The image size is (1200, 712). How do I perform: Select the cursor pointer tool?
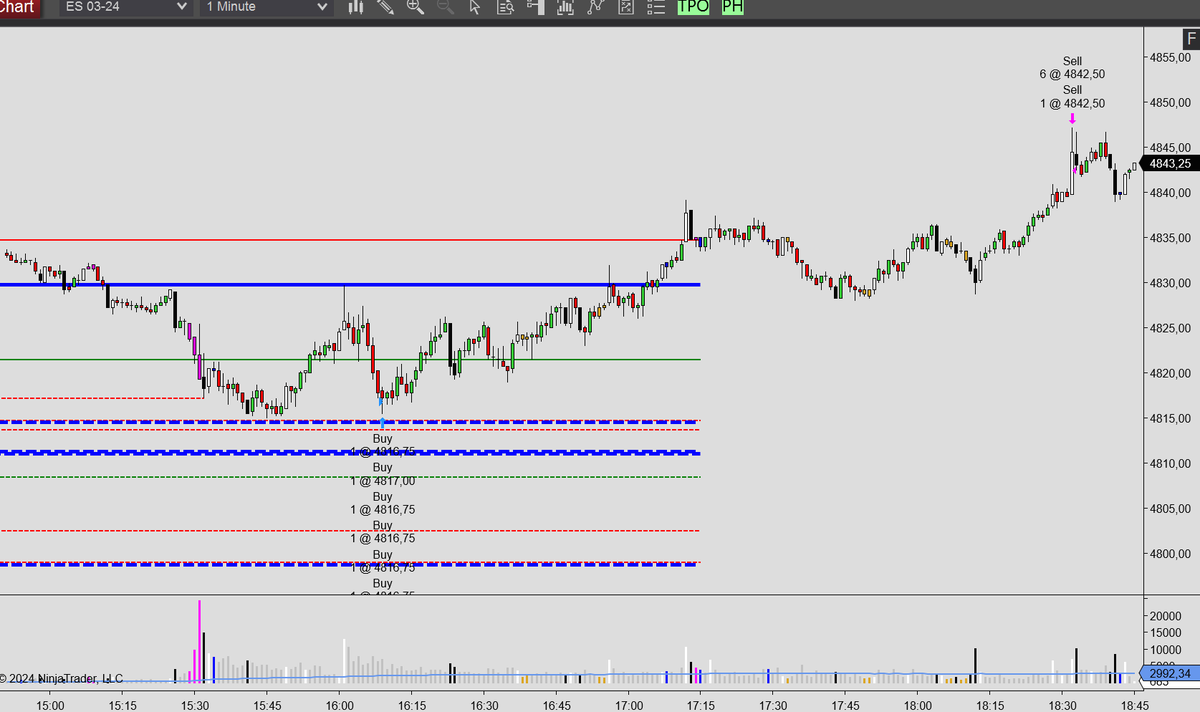475,7
